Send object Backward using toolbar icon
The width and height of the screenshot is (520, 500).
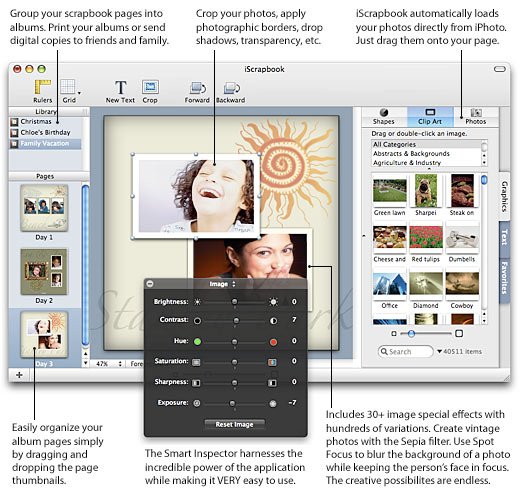(x=231, y=92)
